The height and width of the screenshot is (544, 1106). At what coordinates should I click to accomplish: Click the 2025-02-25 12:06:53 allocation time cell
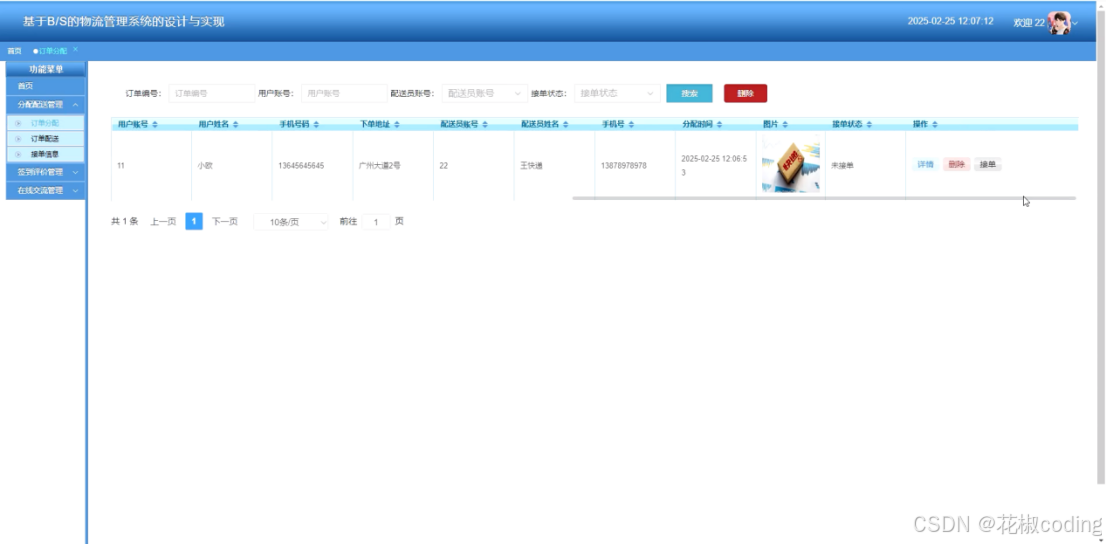click(714, 166)
